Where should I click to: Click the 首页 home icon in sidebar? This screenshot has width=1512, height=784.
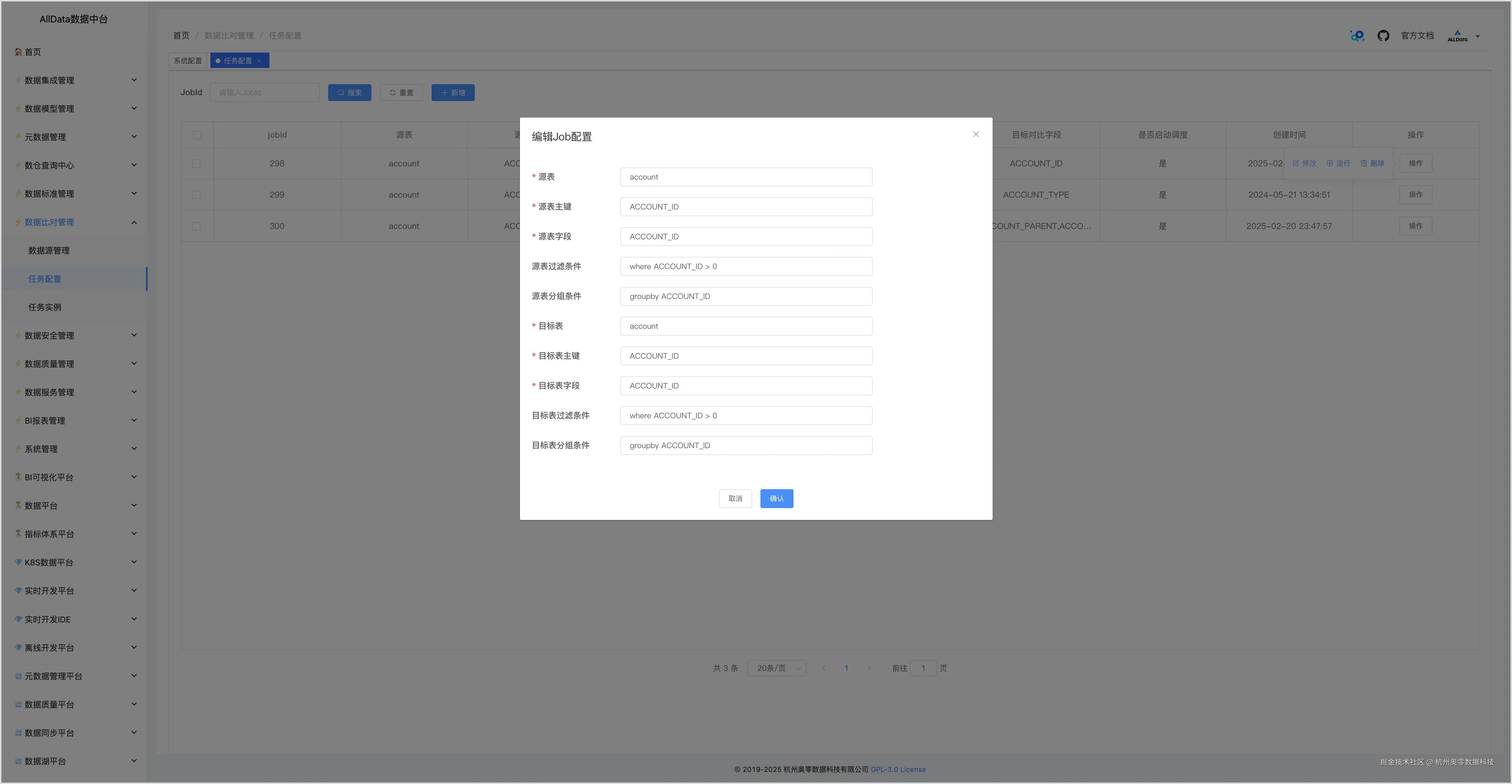18,52
